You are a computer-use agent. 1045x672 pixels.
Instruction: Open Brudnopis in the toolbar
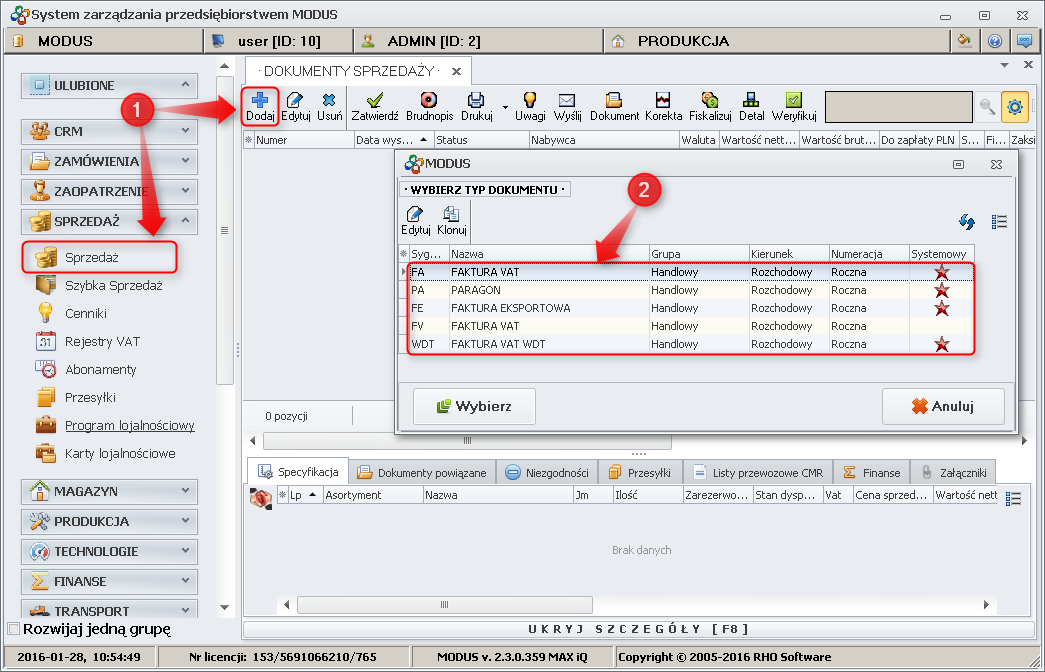[x=429, y=100]
